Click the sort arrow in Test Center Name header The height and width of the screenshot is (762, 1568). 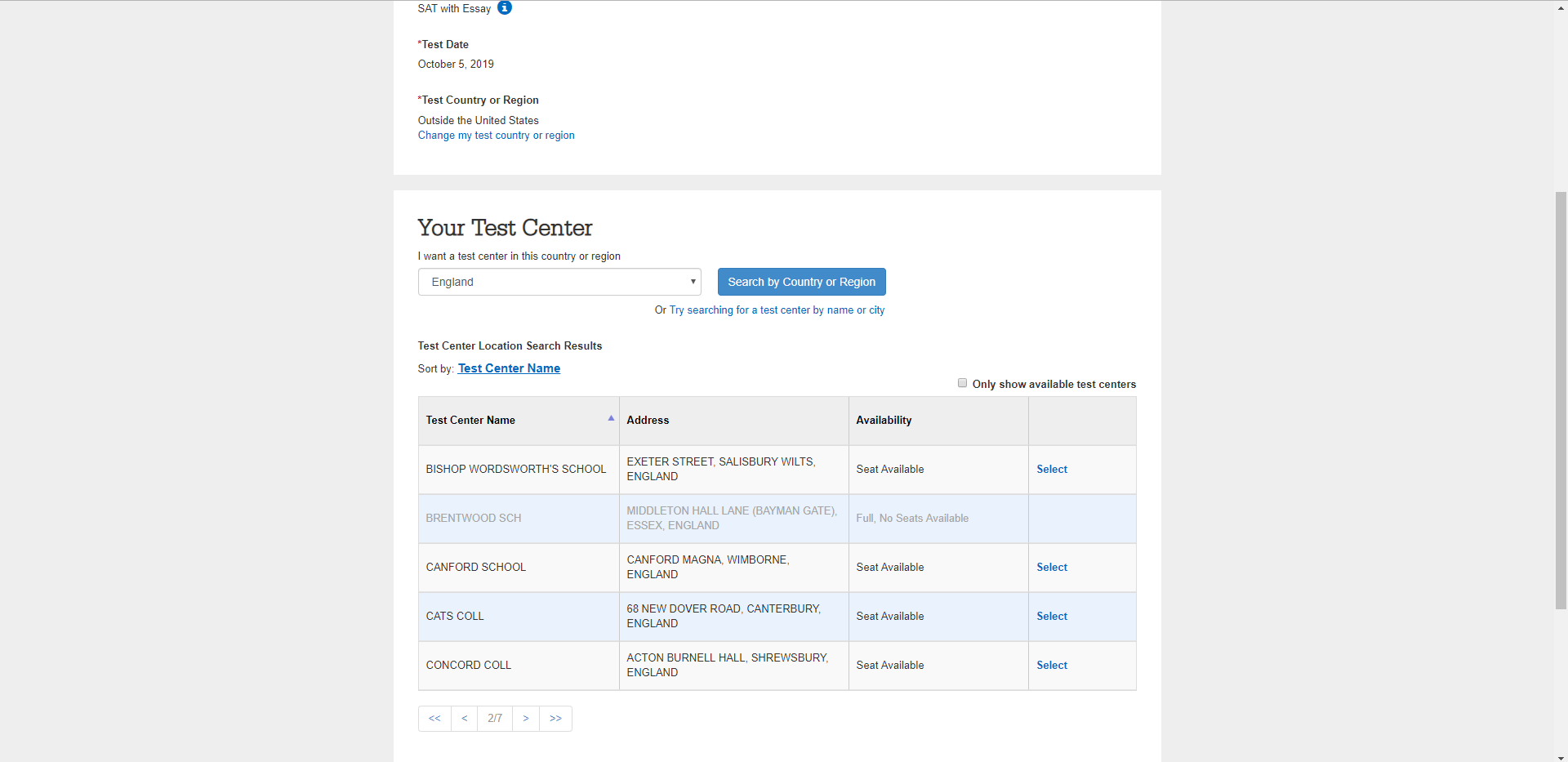point(611,418)
